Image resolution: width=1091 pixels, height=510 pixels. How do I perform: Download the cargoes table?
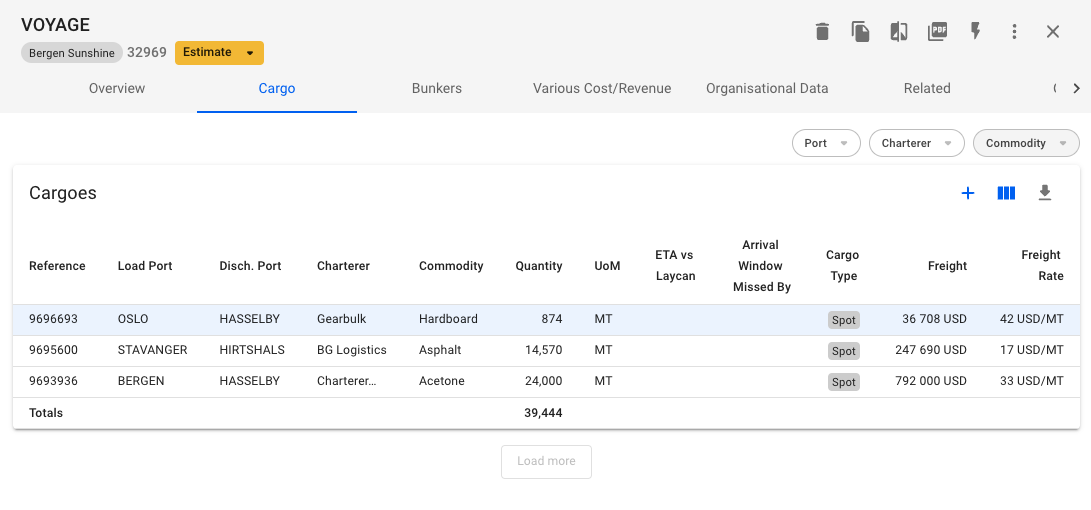tap(1045, 193)
